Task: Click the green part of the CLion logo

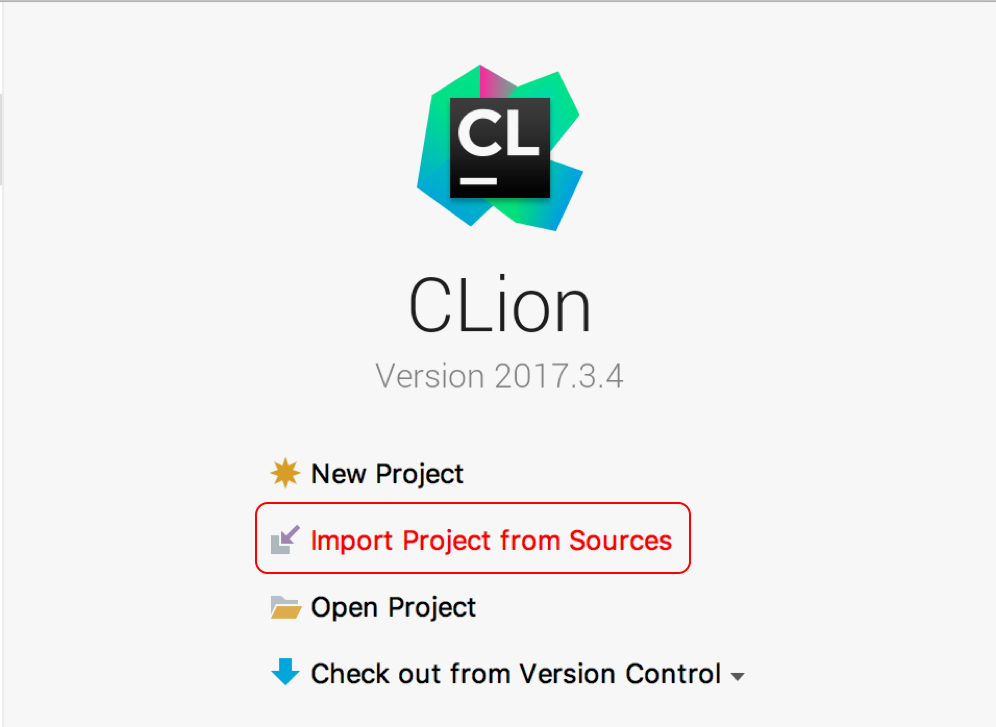Action: 559,102
